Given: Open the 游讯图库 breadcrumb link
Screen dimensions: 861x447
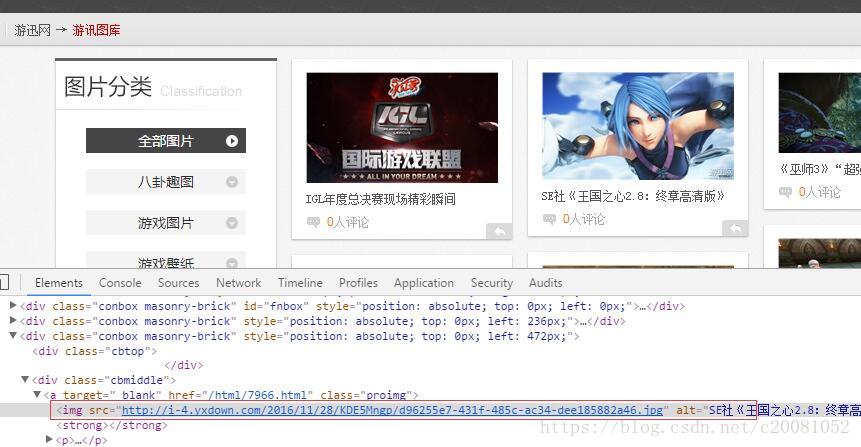Looking at the screenshot, I should coord(96,30).
